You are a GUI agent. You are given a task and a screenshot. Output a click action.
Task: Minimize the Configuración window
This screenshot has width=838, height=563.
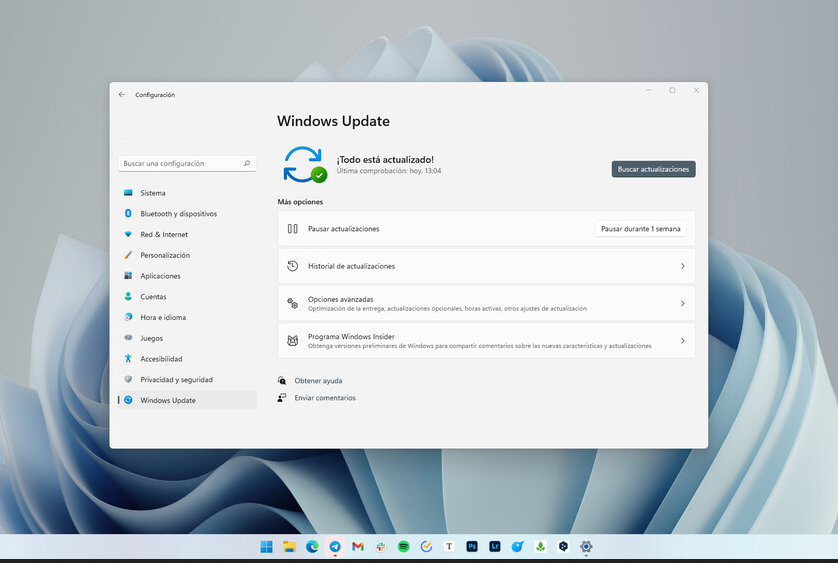pyautogui.click(x=648, y=90)
